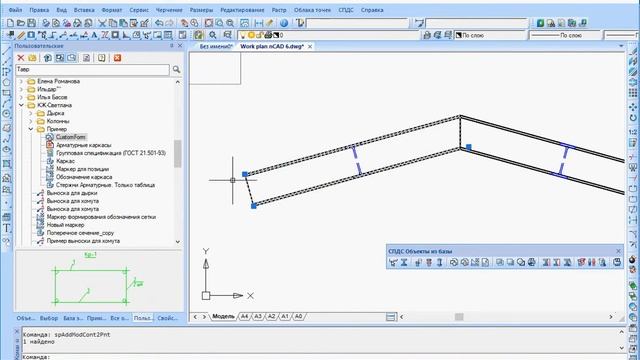Click the green book icon in top-right toolbar
640x360 pixels.
click(x=540, y=23)
